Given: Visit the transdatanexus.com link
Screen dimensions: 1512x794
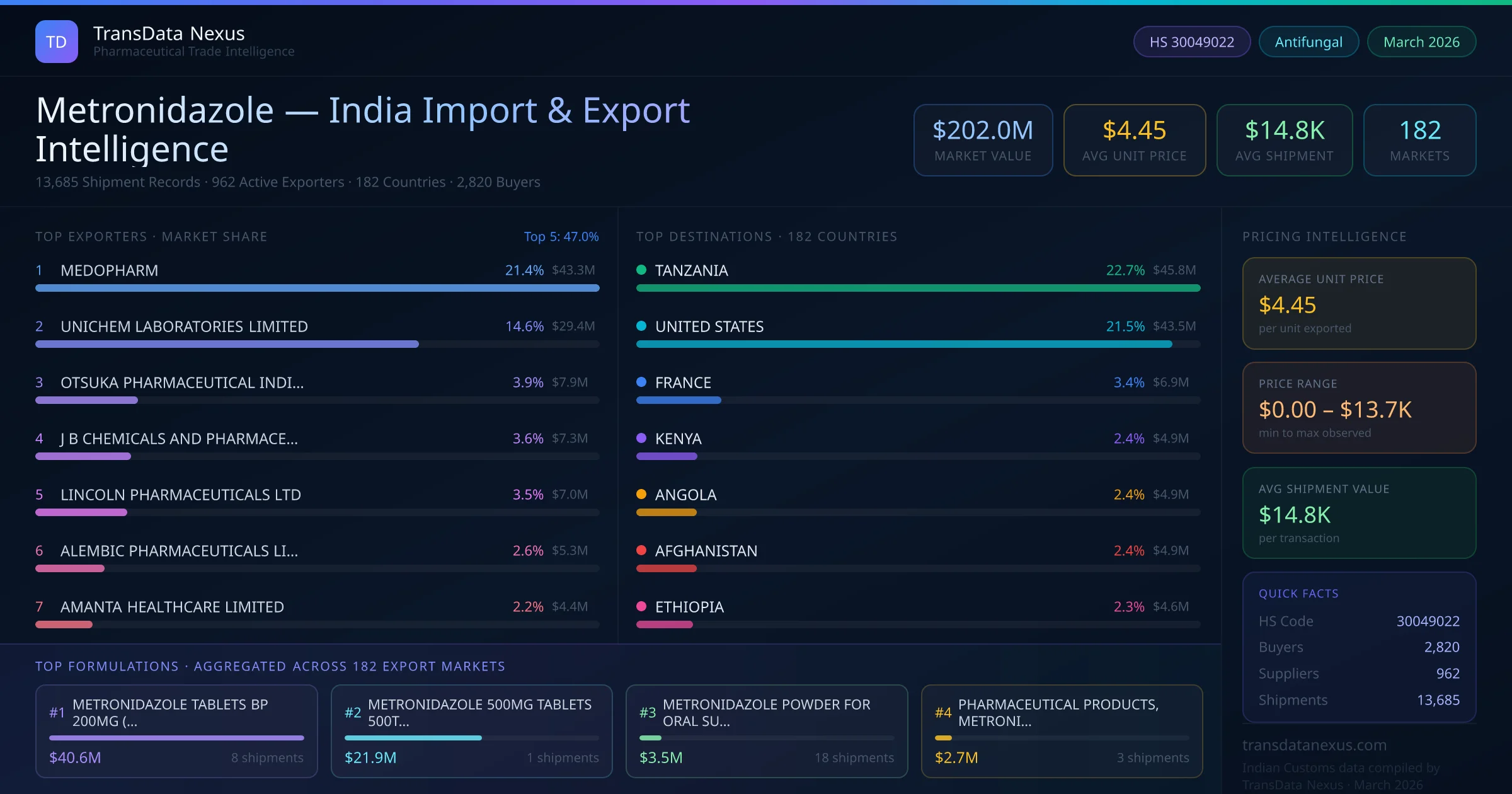Looking at the screenshot, I should click(x=1314, y=745).
